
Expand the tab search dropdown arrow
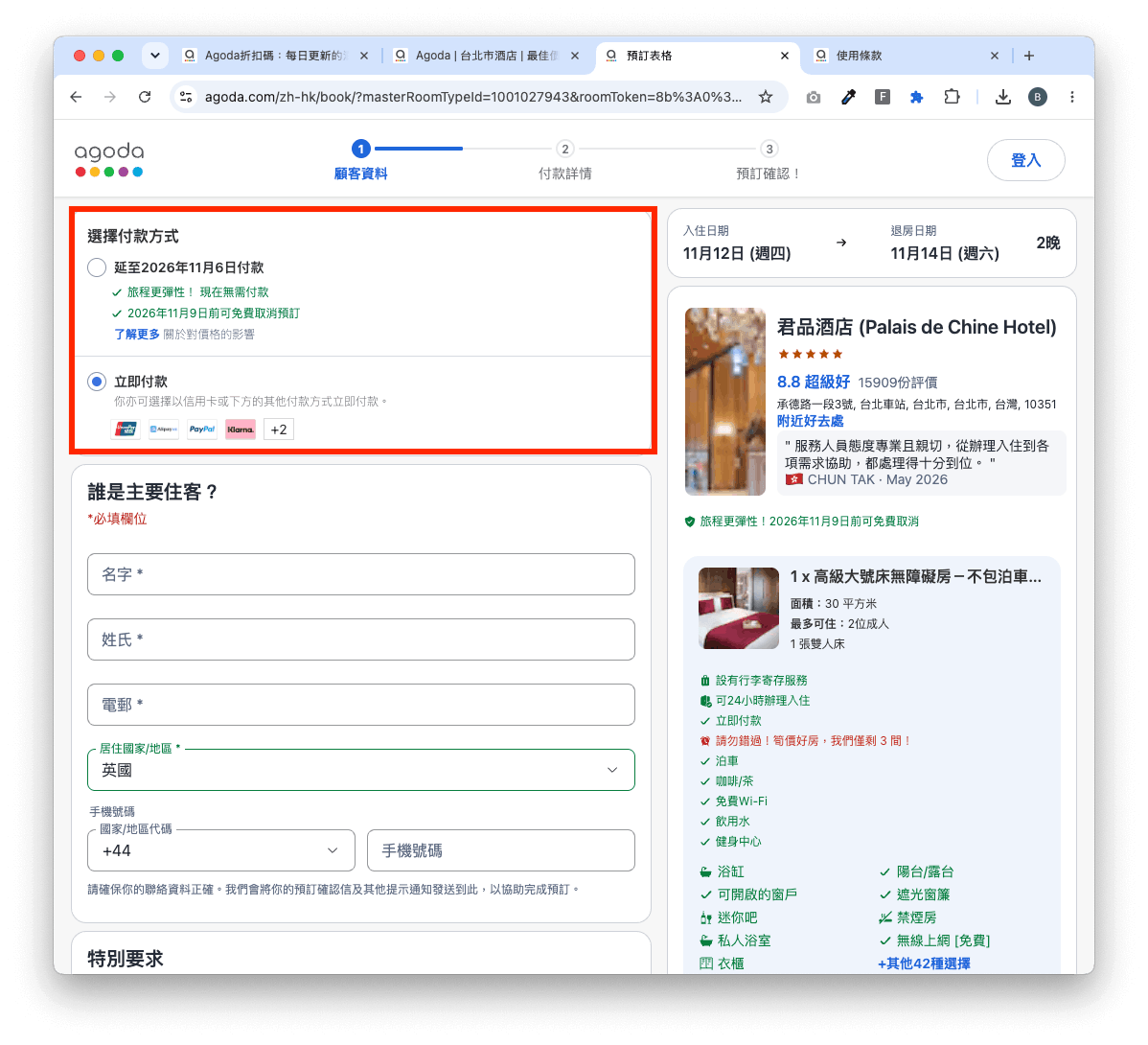(x=154, y=56)
